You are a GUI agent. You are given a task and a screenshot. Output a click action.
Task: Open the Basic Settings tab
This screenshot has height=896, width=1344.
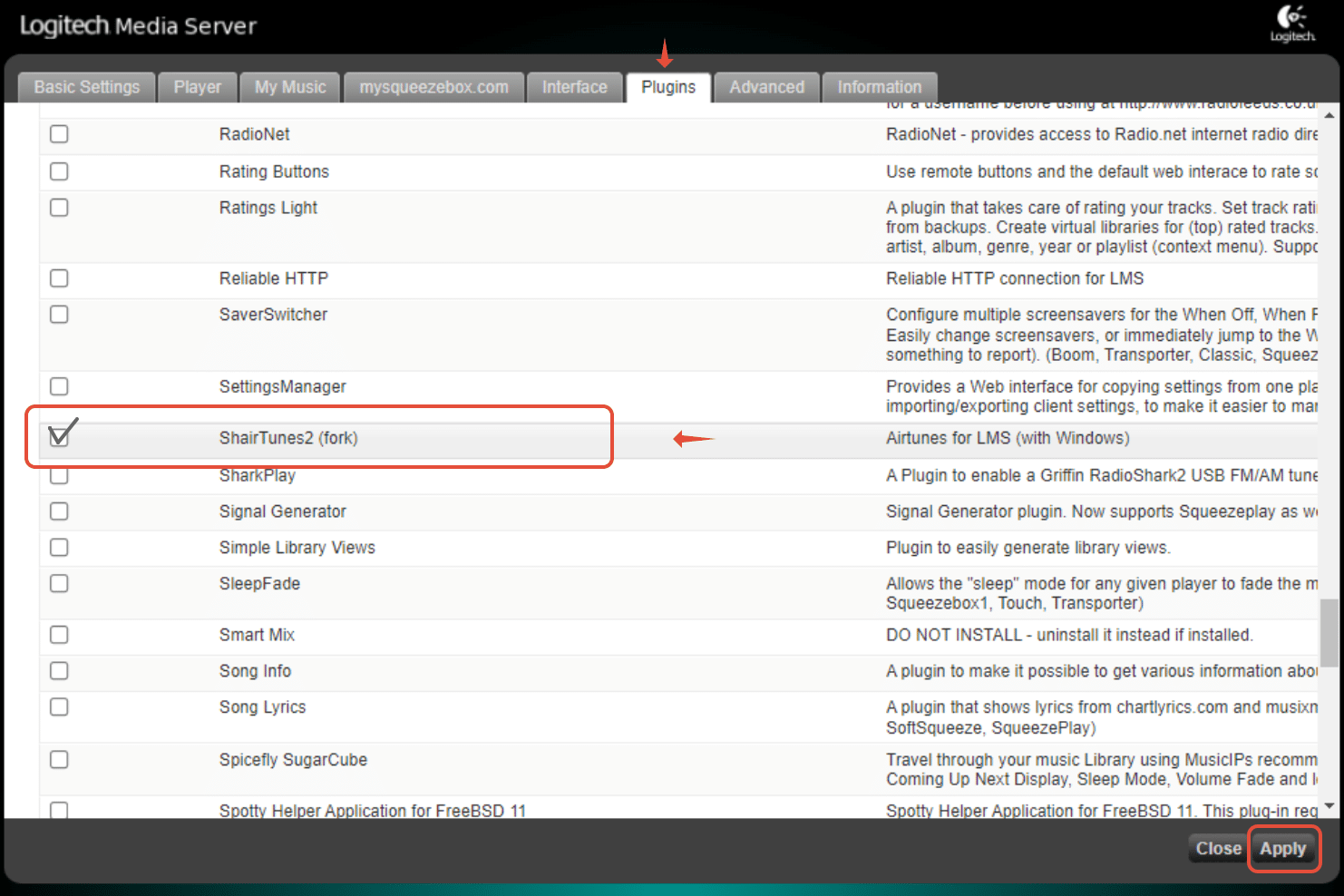[87, 87]
